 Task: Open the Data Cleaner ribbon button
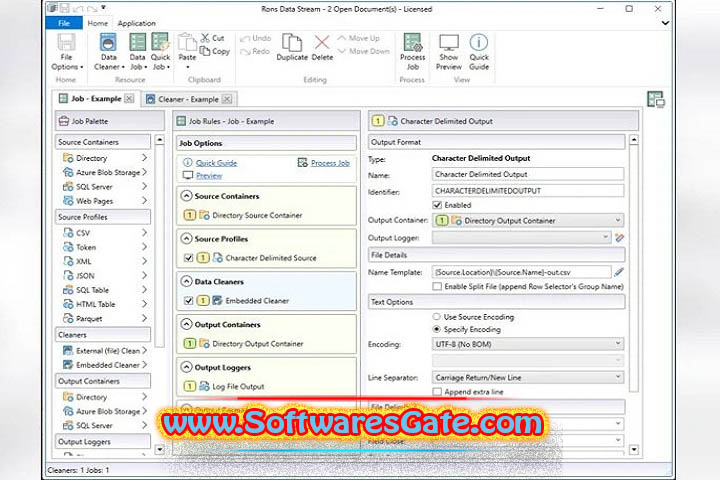(109, 52)
